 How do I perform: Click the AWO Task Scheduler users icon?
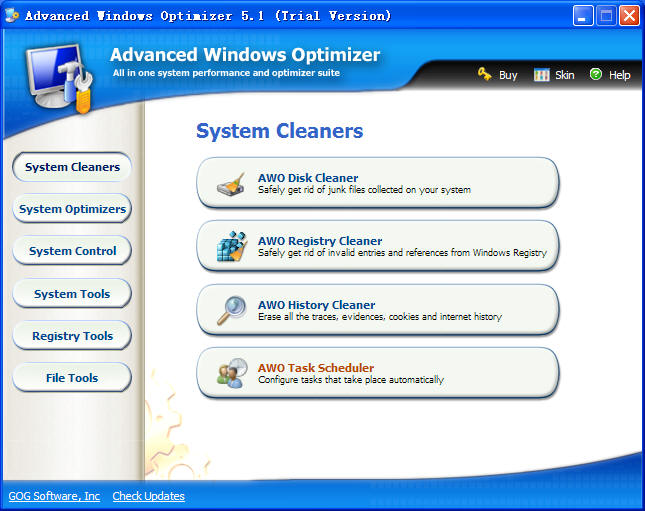click(x=232, y=373)
